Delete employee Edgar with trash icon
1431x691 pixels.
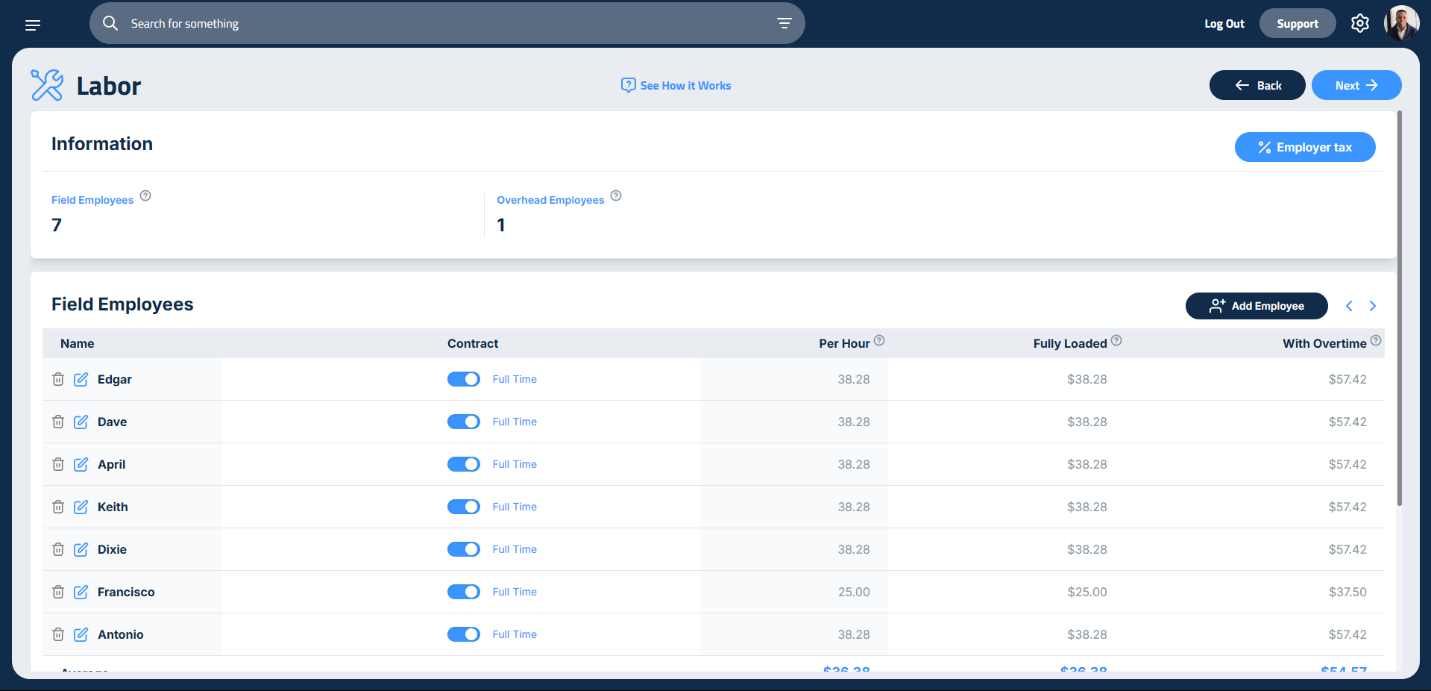[58, 380]
